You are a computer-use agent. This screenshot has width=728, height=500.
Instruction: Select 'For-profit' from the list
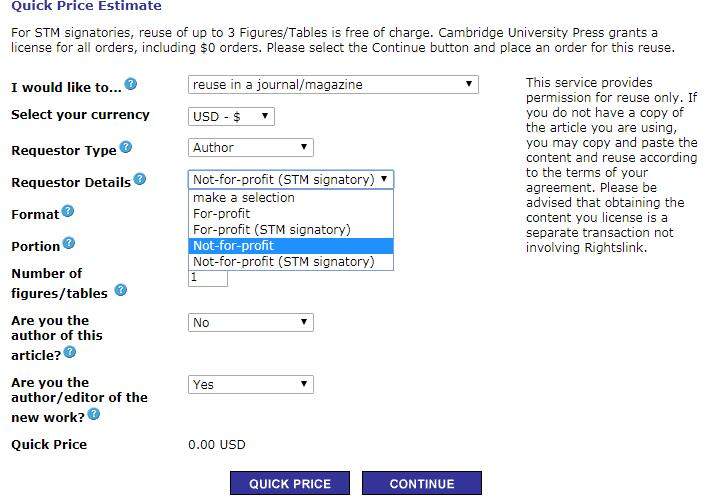222,214
